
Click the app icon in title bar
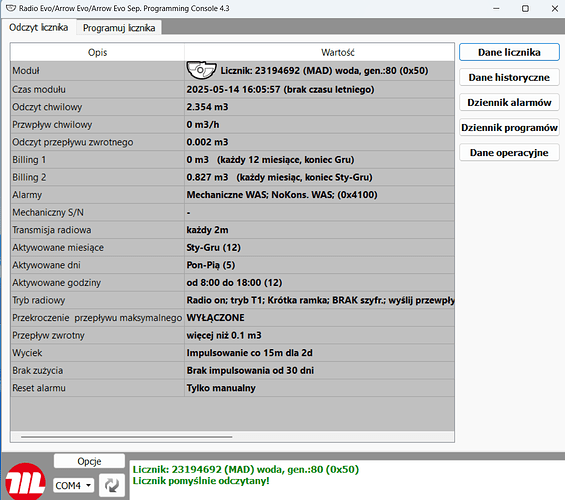(11, 8)
